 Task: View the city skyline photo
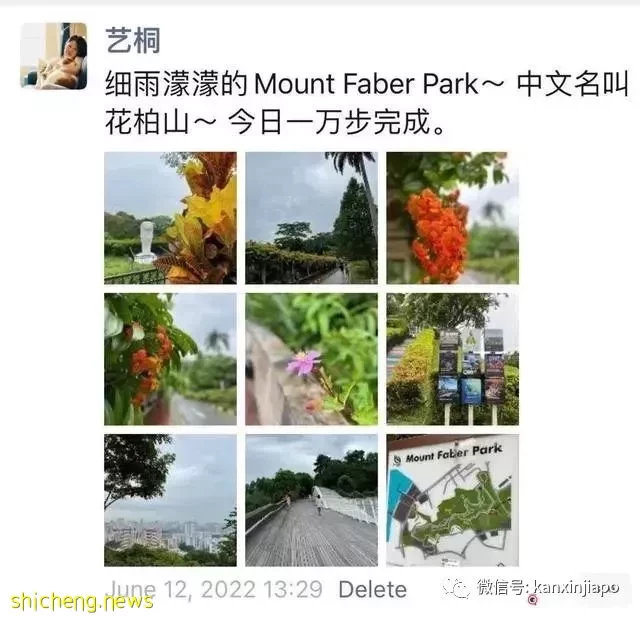click(170, 500)
